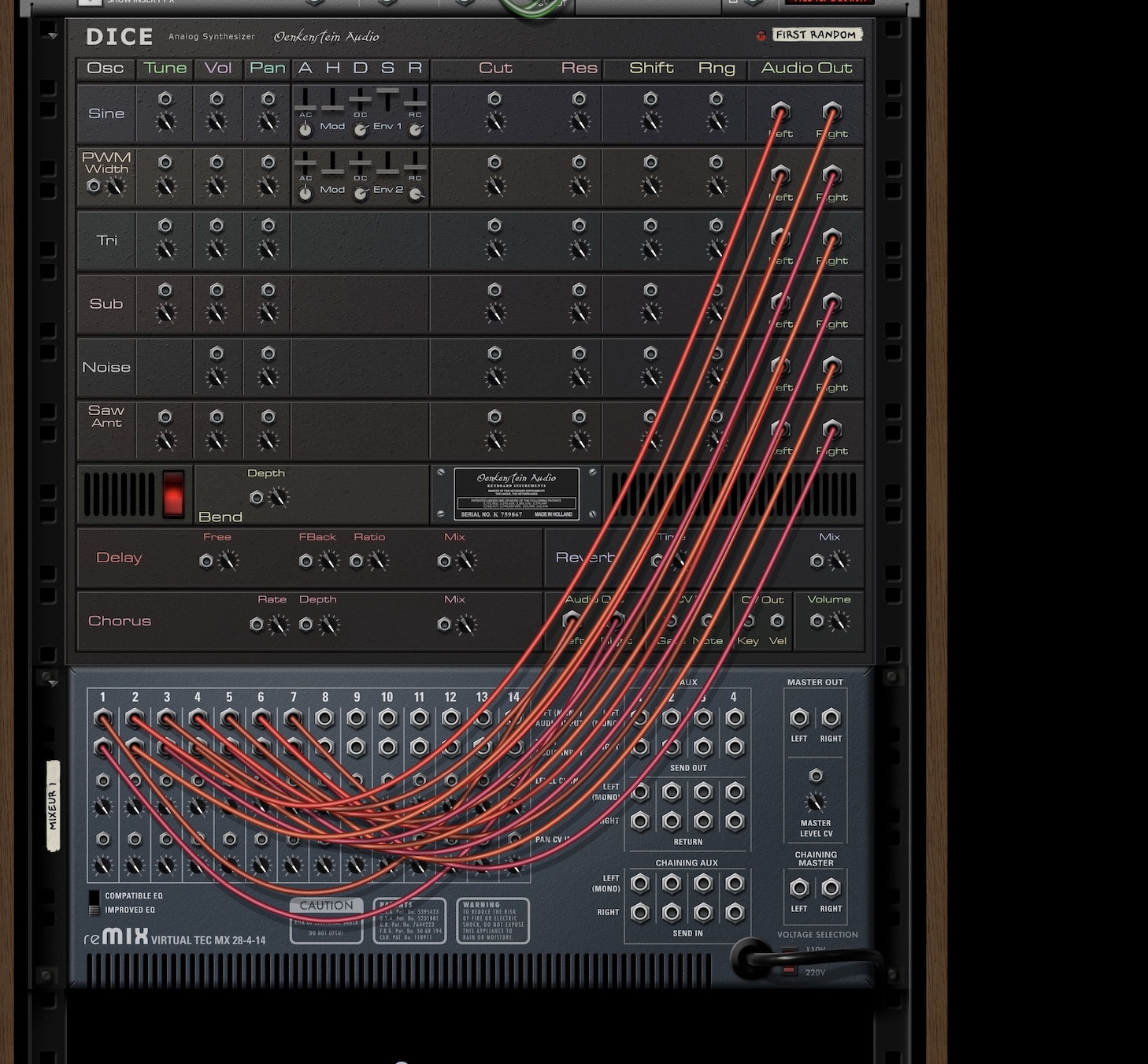Click the PWM row Decay slider
Image resolution: width=1148 pixels, height=1064 pixels.
pyautogui.click(x=361, y=163)
